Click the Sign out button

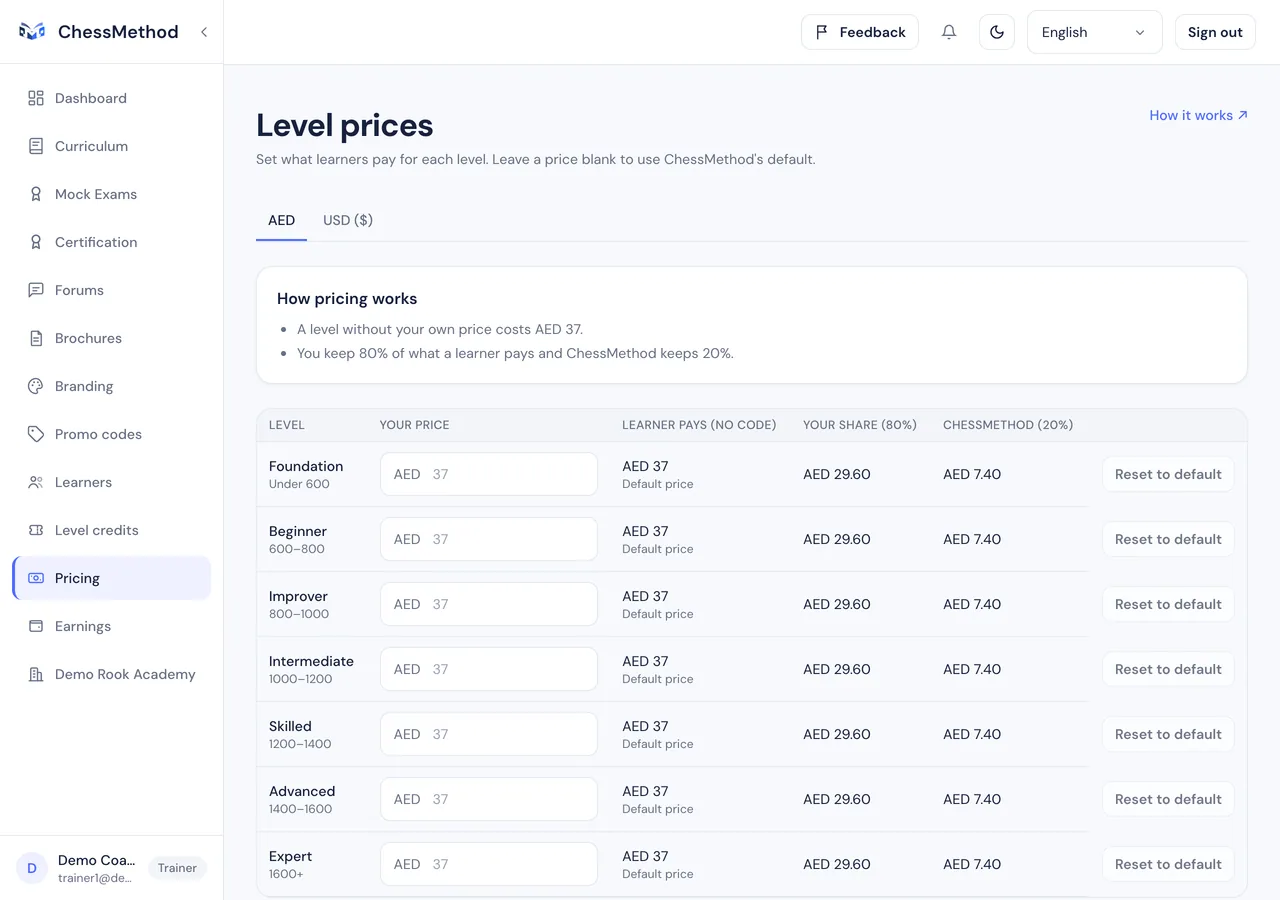[x=1215, y=32]
